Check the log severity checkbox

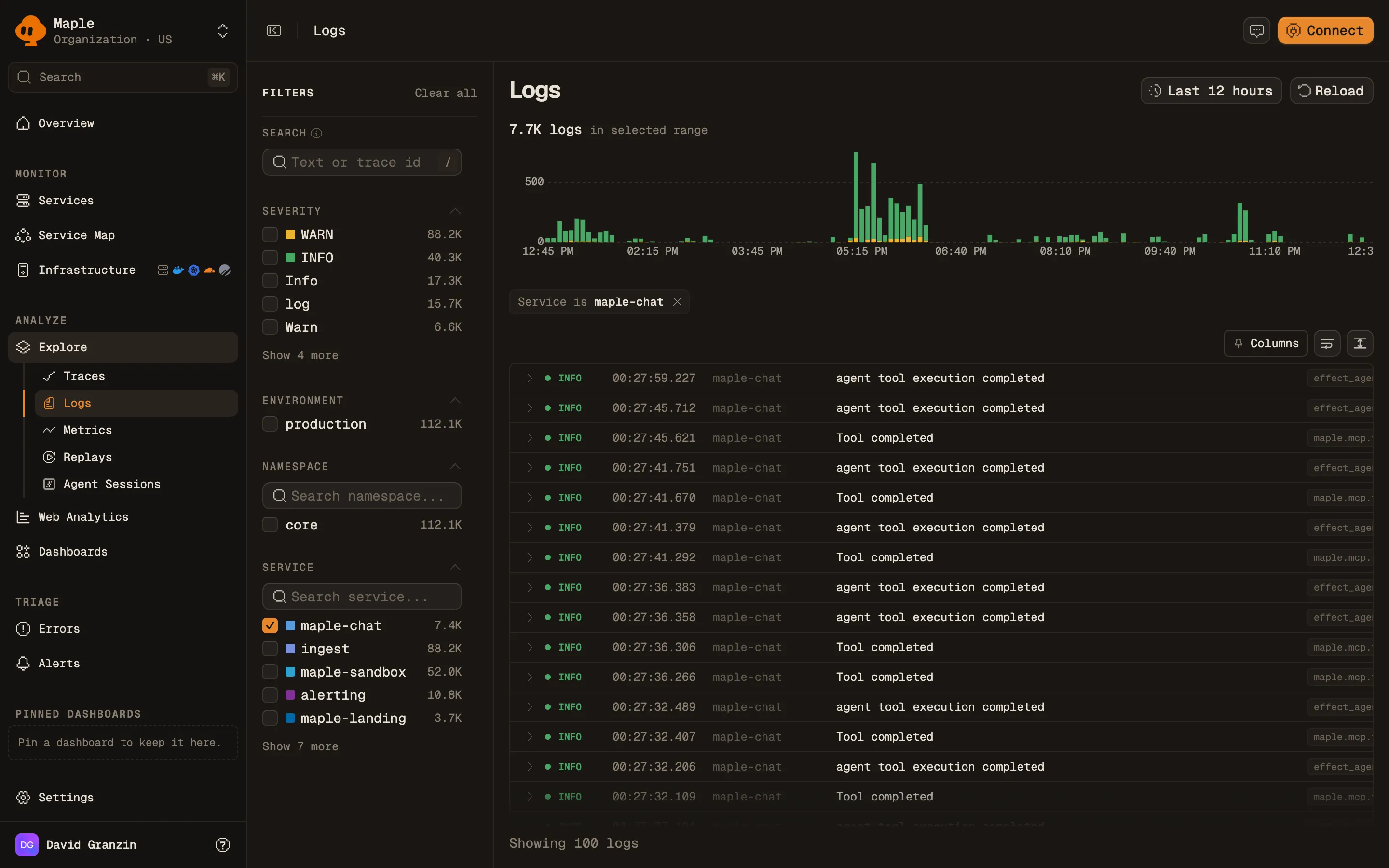pos(270,304)
